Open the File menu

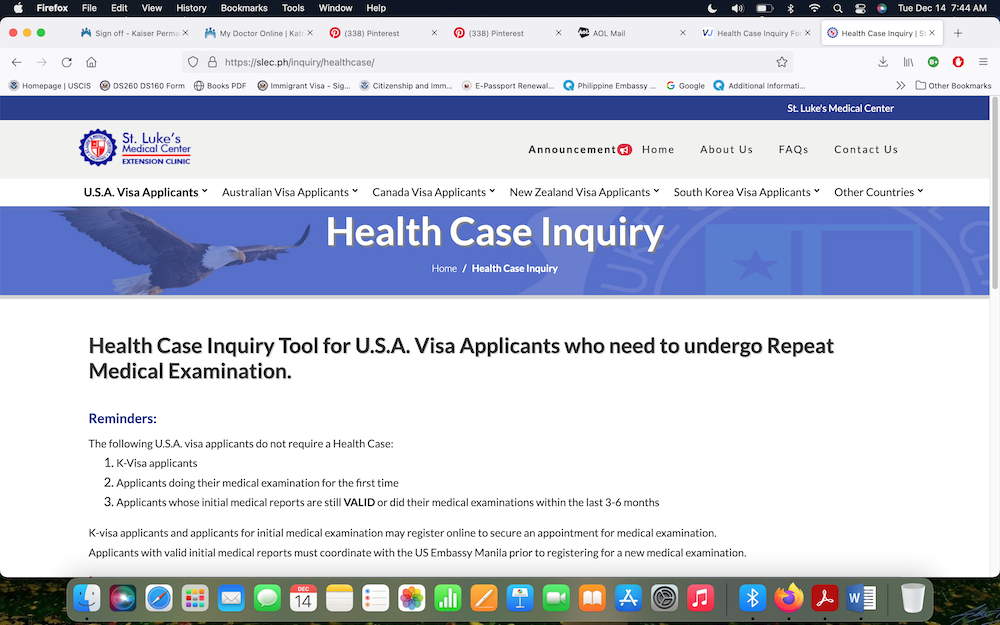(x=89, y=8)
